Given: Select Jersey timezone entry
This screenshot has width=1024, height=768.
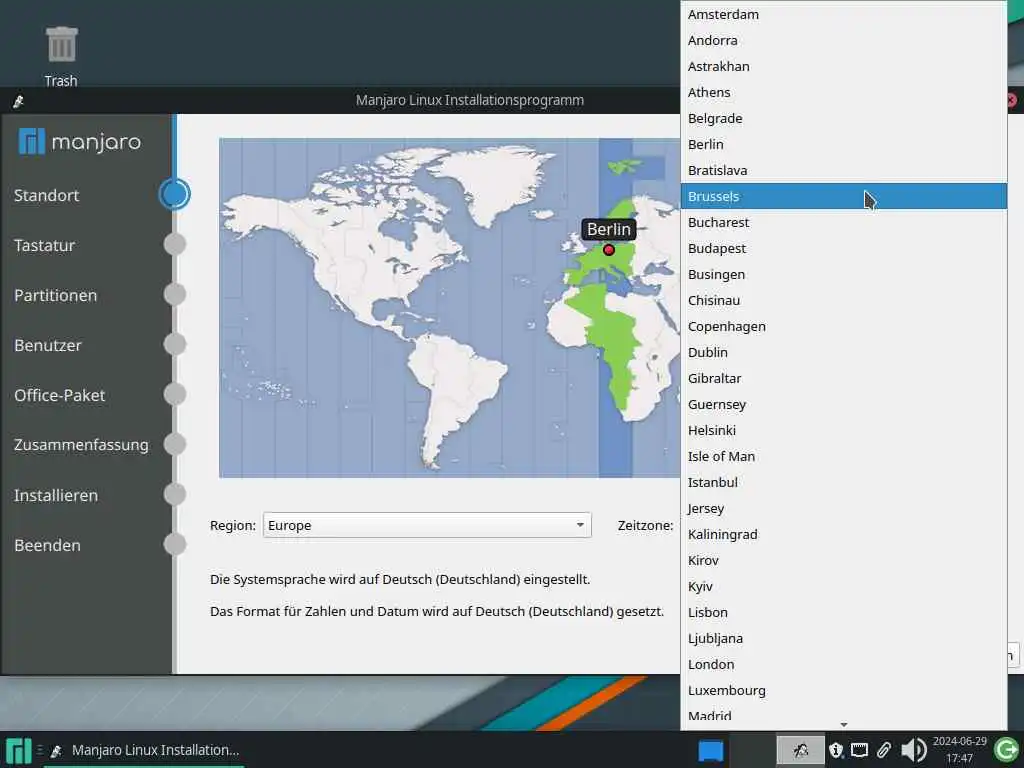Looking at the screenshot, I should (x=844, y=508).
